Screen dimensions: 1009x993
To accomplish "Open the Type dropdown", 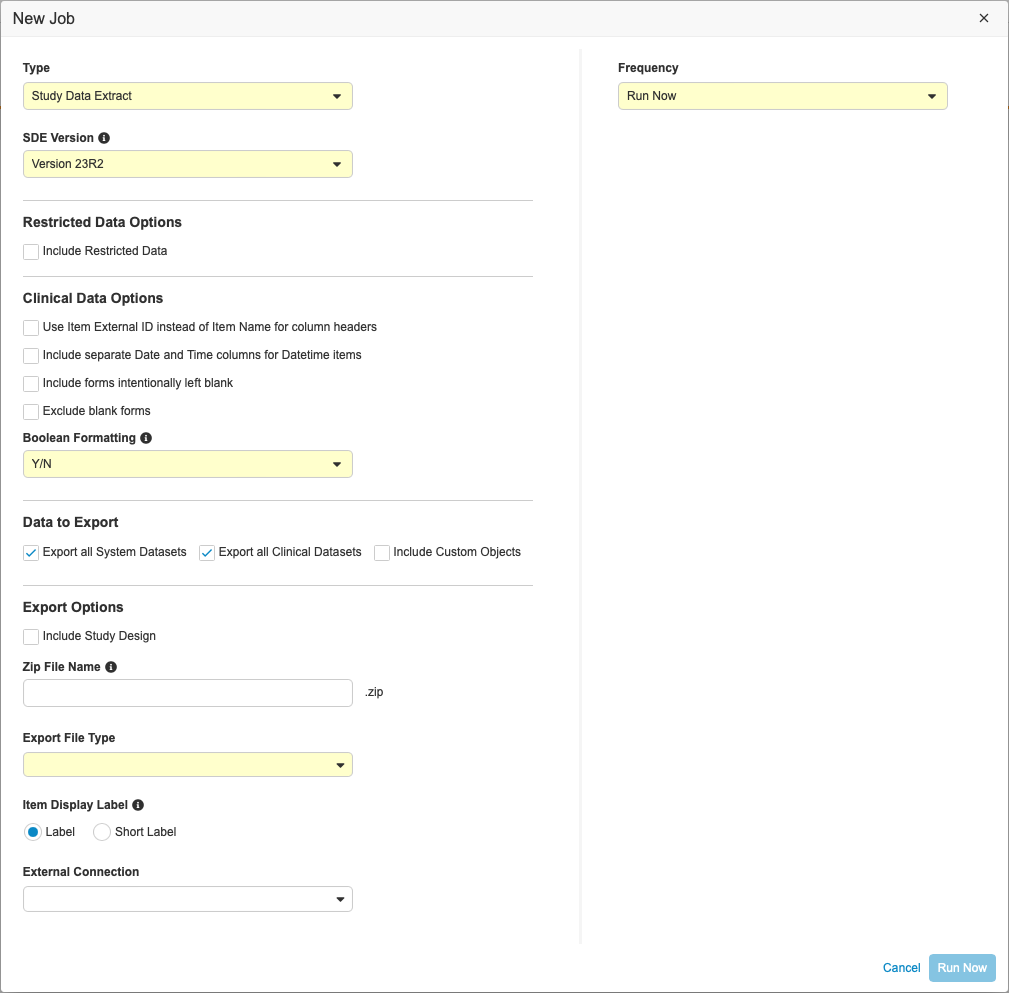I will coord(187,96).
